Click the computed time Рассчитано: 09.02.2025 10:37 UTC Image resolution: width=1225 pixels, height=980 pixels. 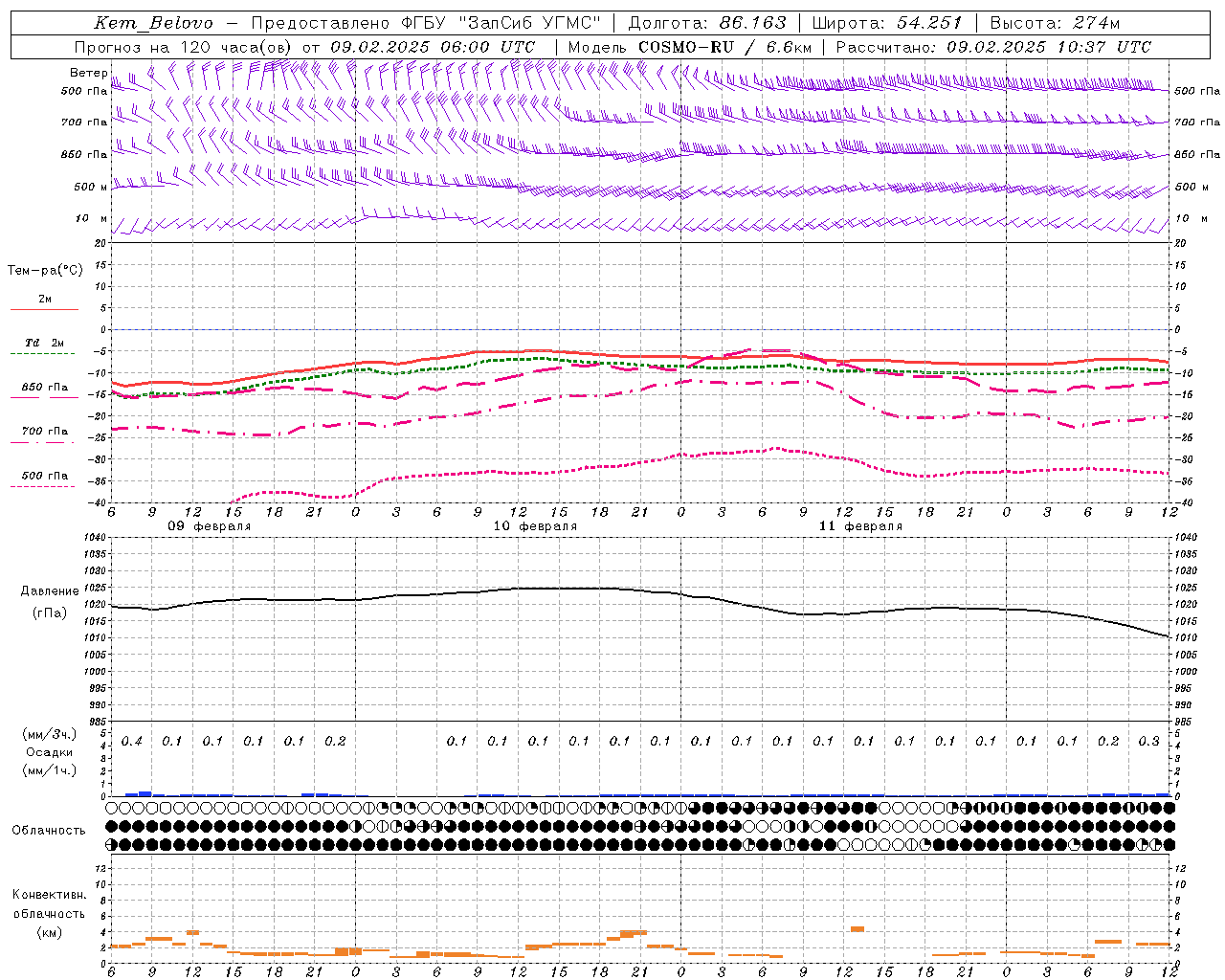click(x=993, y=47)
